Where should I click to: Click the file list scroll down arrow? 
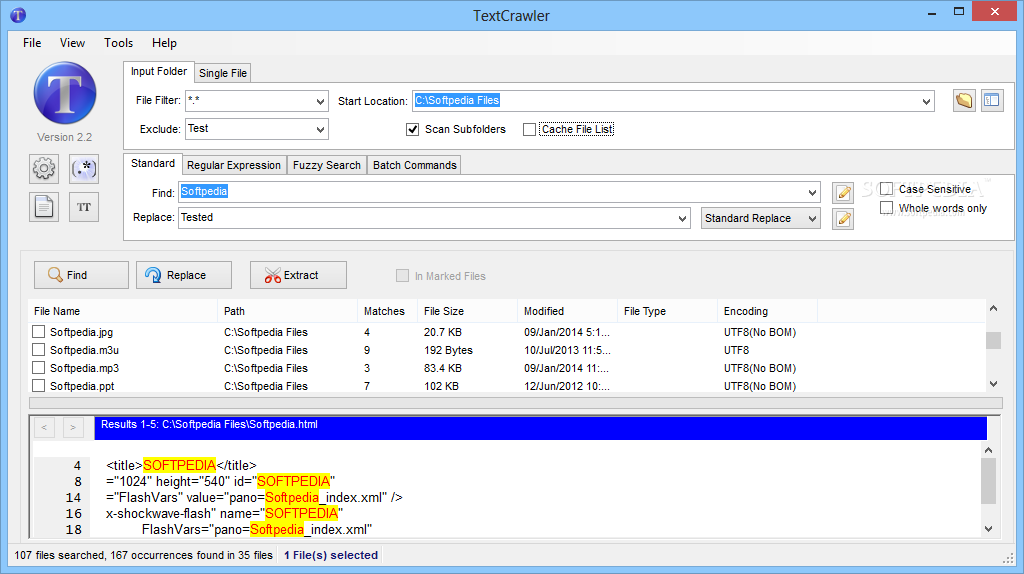[993, 384]
